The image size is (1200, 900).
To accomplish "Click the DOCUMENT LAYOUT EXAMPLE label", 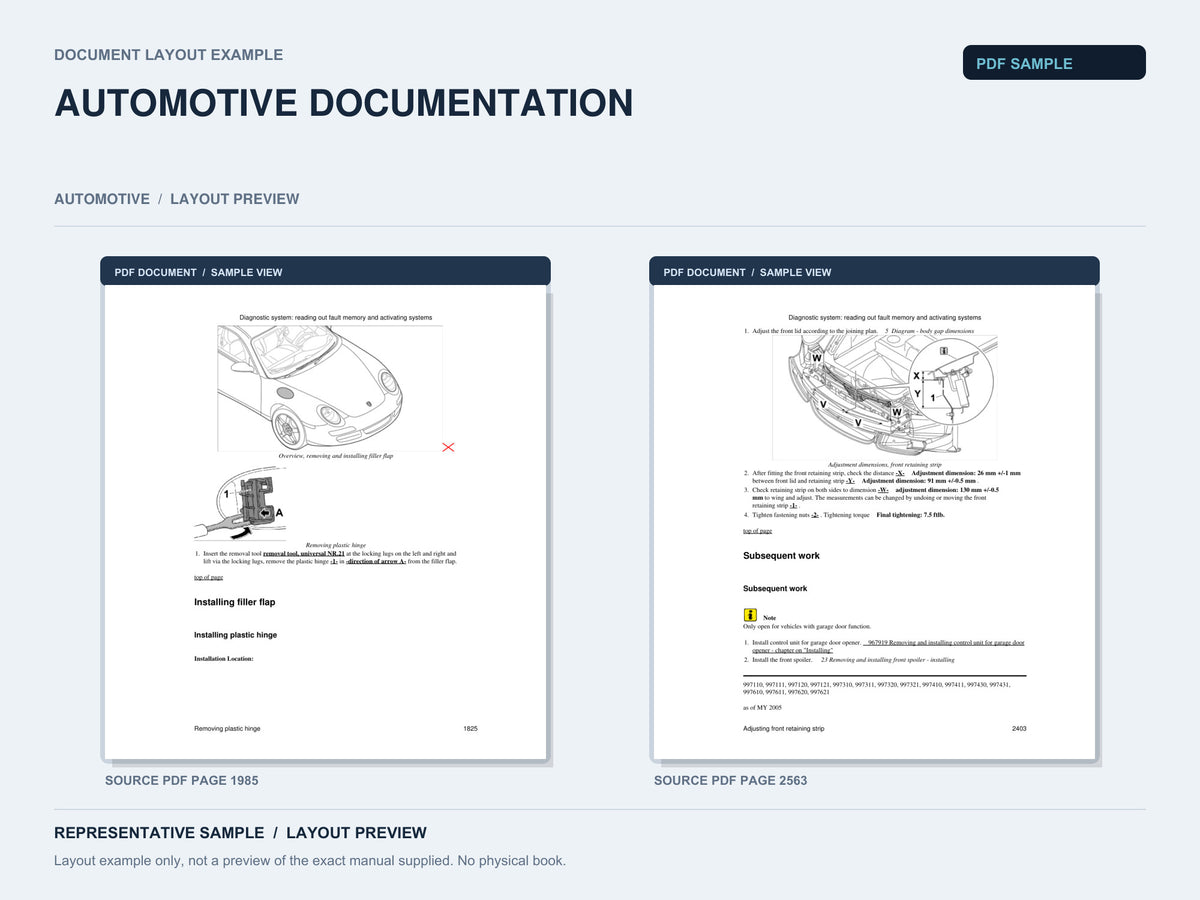I will pos(169,55).
